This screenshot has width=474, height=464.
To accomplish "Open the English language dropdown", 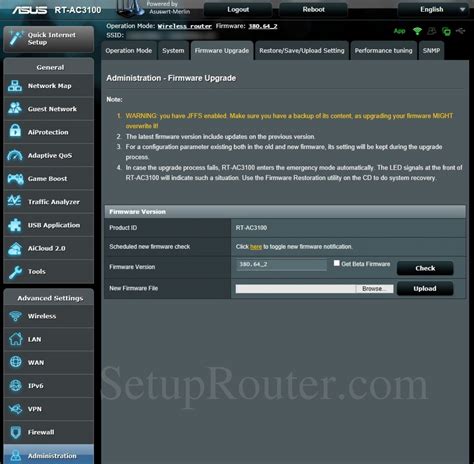I will point(433,9).
